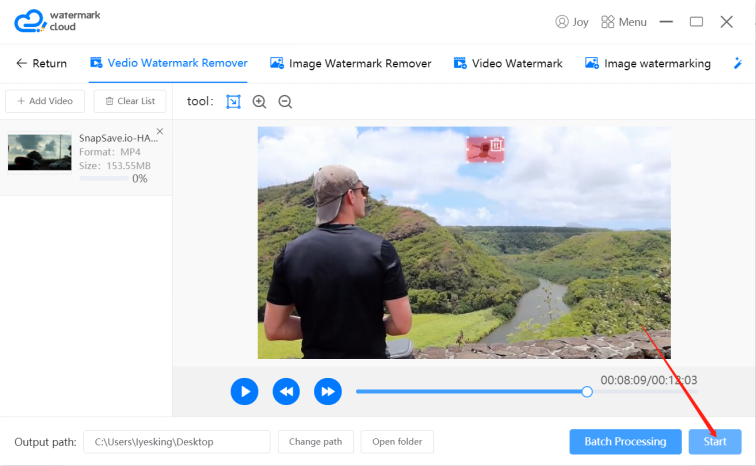Screen dimensions: 756x466
Task: Click the 00:08:09/00:12:03 timestamp
Action: [x=649, y=380]
